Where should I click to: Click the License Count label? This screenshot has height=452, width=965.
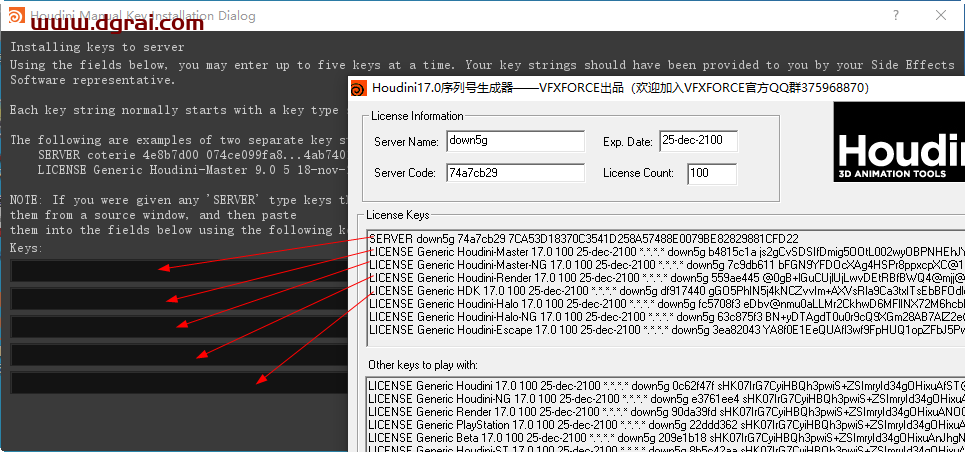(x=638, y=174)
